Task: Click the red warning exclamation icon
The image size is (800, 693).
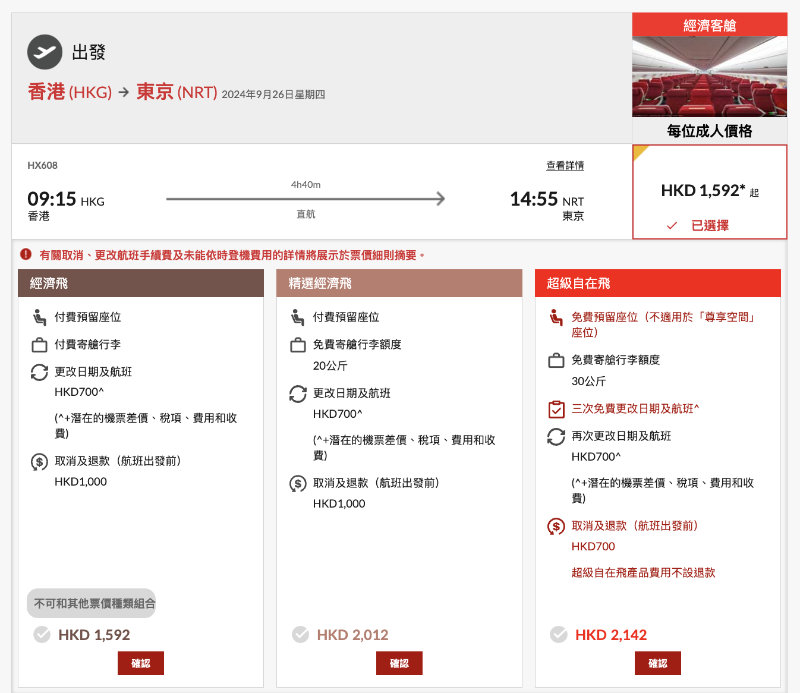Action: pyautogui.click(x=26, y=254)
